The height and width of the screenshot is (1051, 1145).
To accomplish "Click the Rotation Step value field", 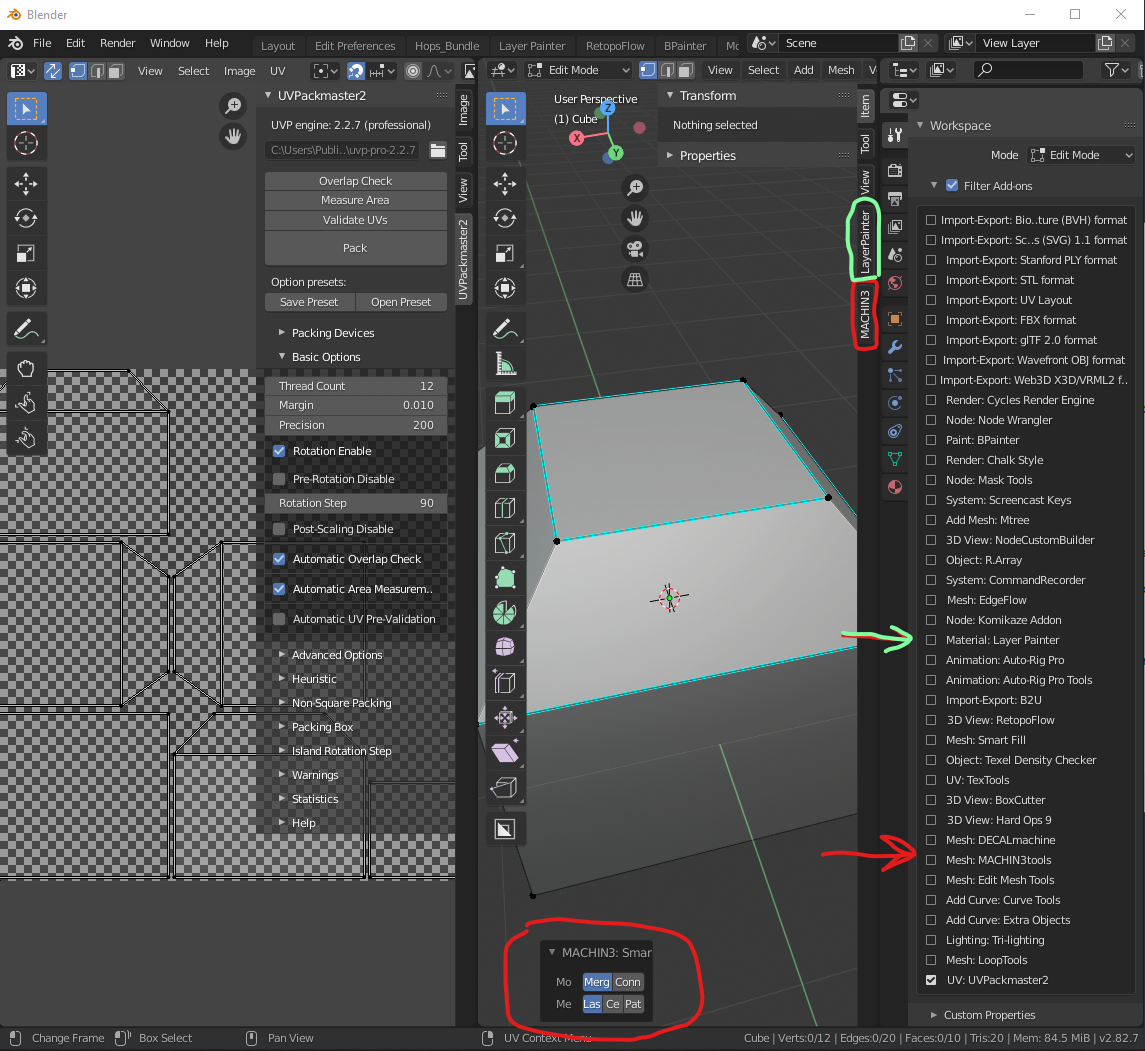I will [x=356, y=503].
